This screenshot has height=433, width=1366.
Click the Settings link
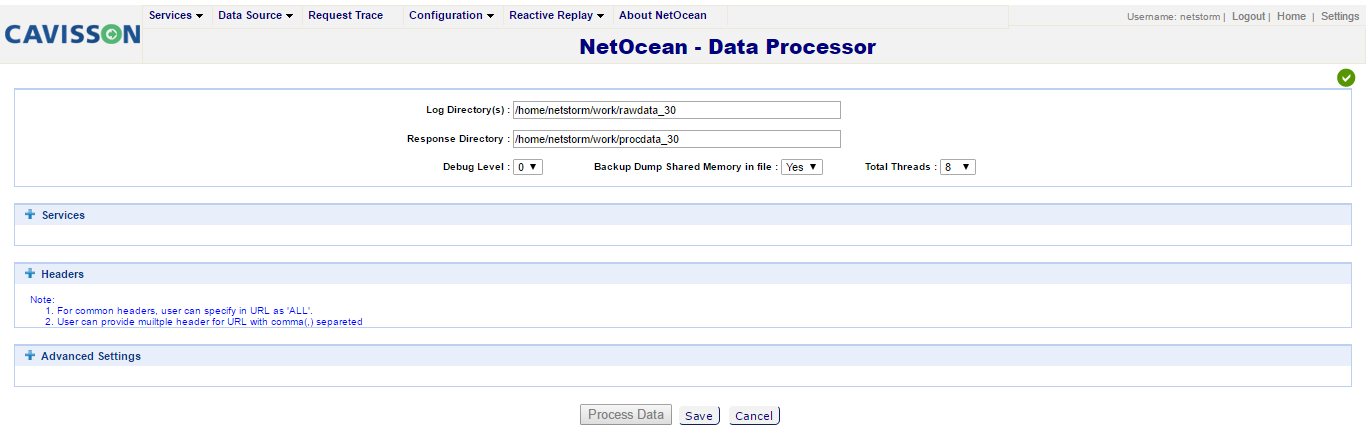point(1340,17)
